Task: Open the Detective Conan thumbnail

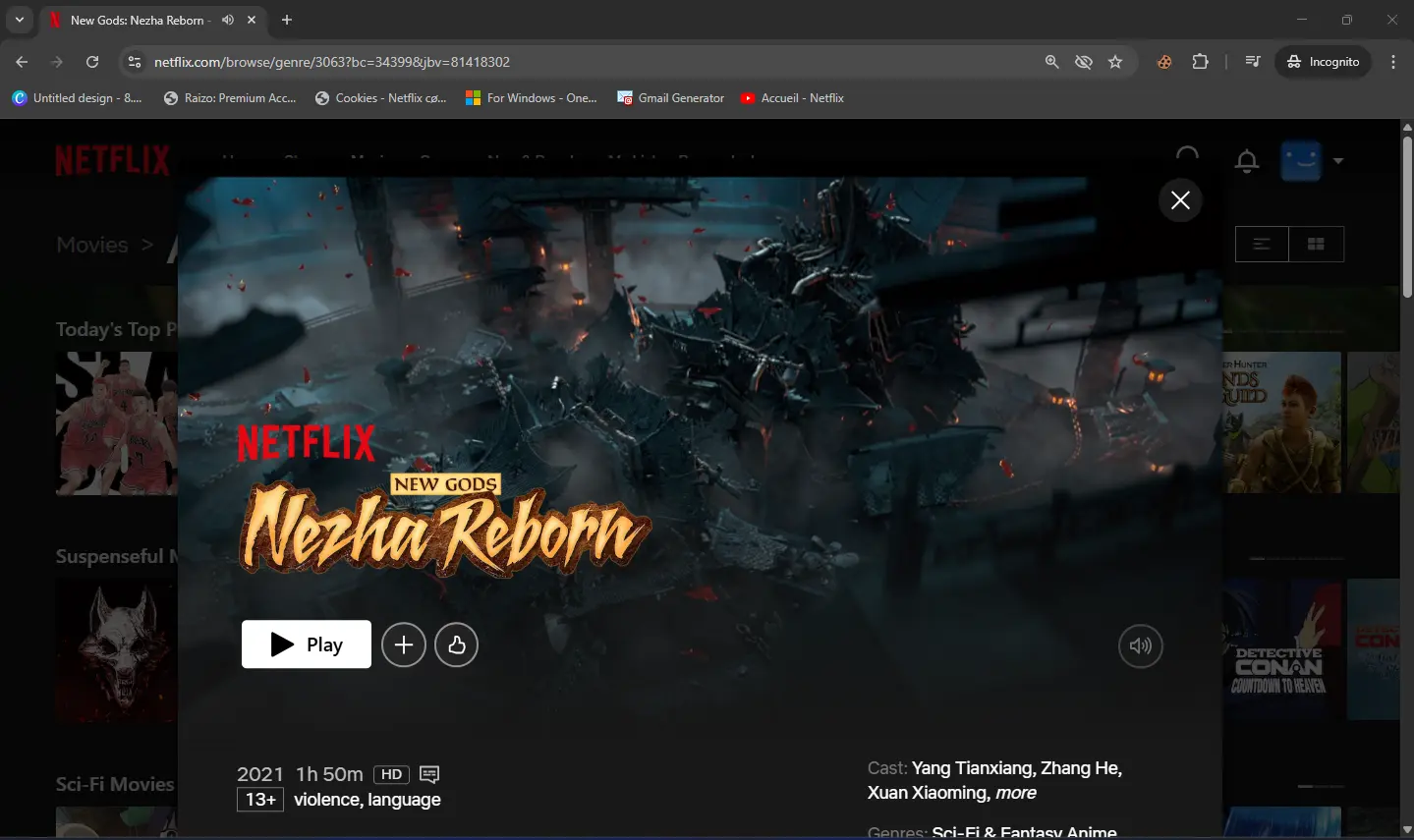Action: pos(1281,649)
